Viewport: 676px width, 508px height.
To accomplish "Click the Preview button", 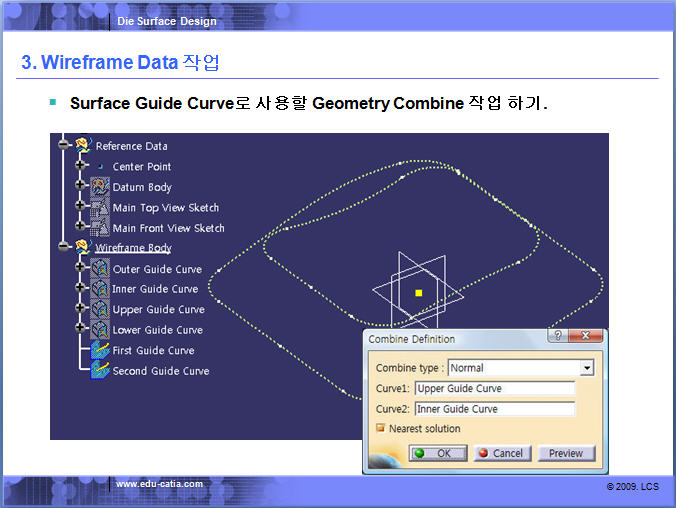I will [x=565, y=453].
